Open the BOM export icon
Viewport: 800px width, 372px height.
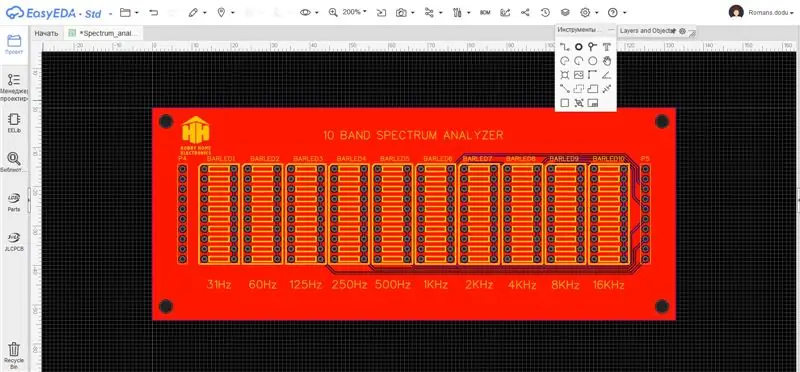(485, 13)
